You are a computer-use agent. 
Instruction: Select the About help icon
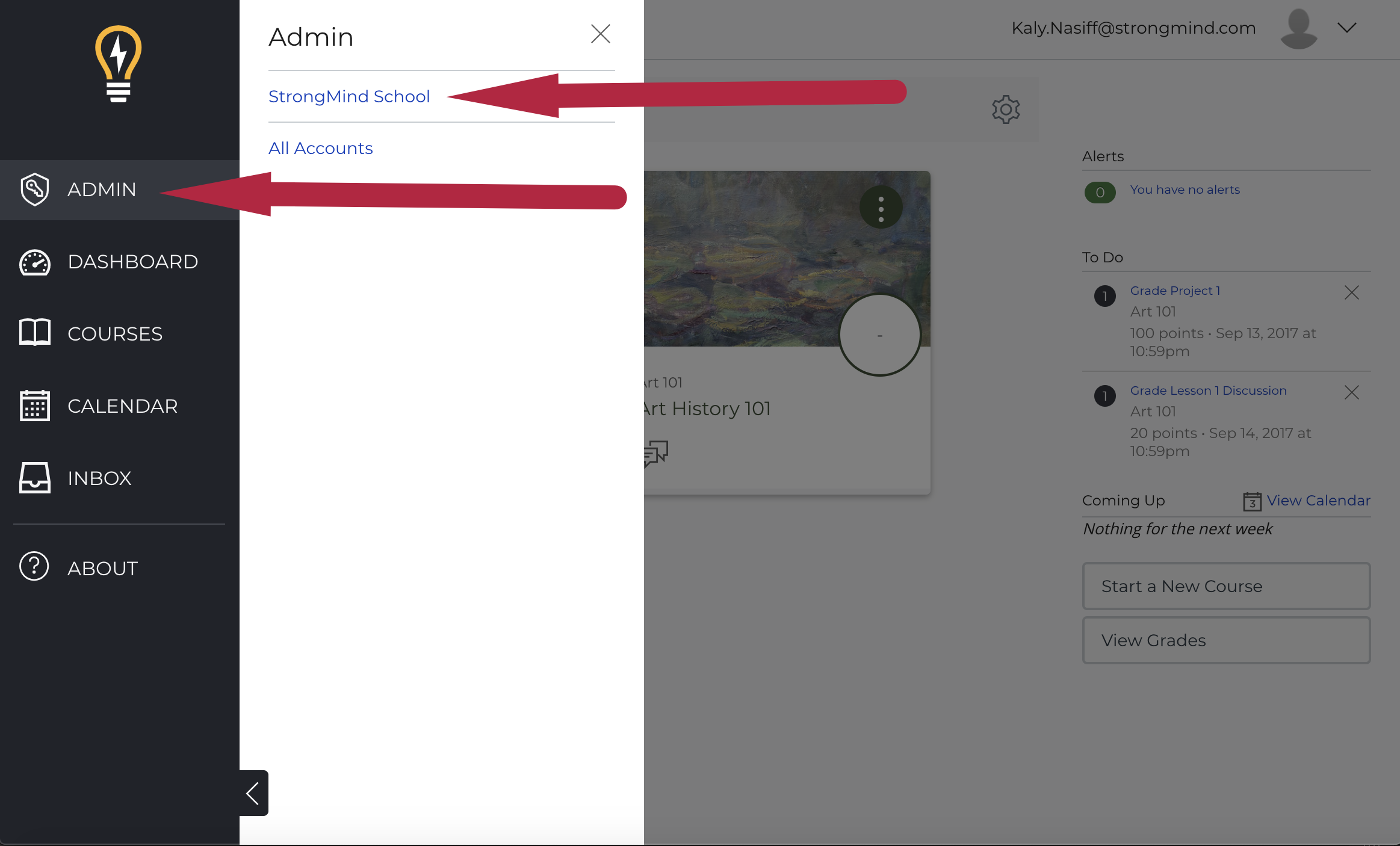coord(34,569)
